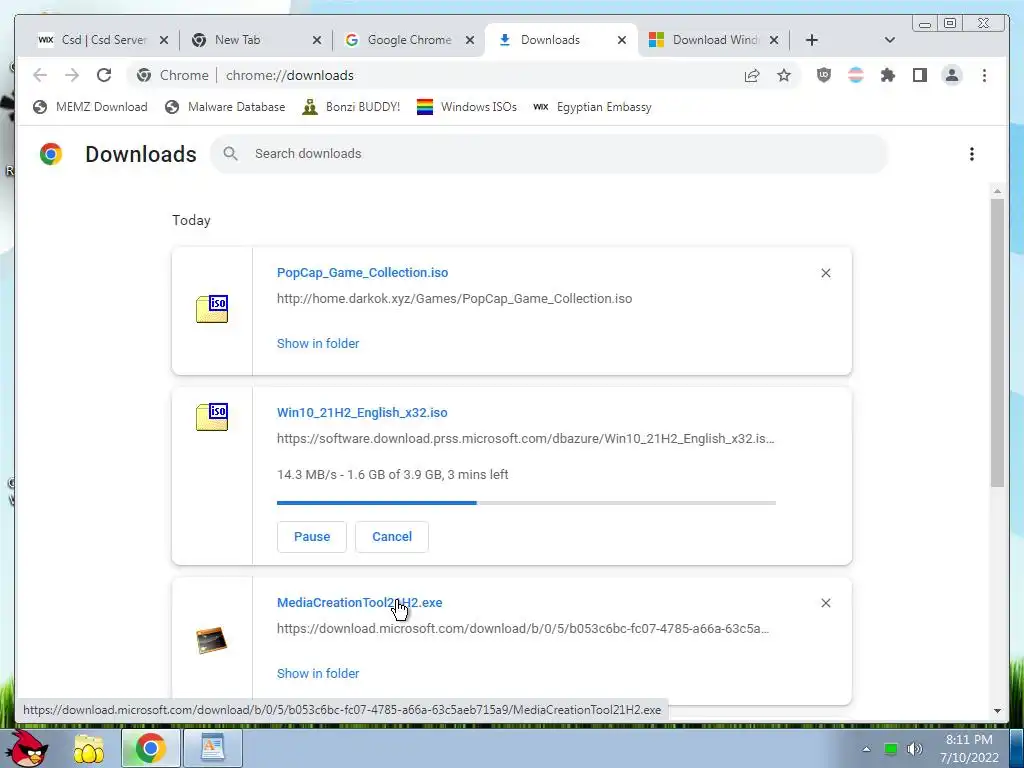Open the PopCap_Game_Collection.iso file link
The height and width of the screenshot is (768, 1024).
(x=362, y=272)
